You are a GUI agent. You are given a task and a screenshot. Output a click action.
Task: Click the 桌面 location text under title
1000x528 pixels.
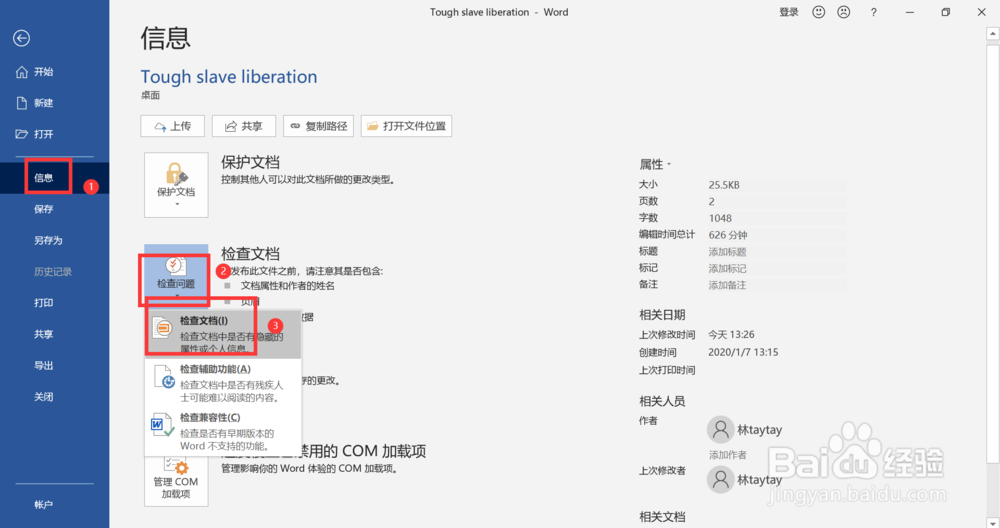coord(151,96)
